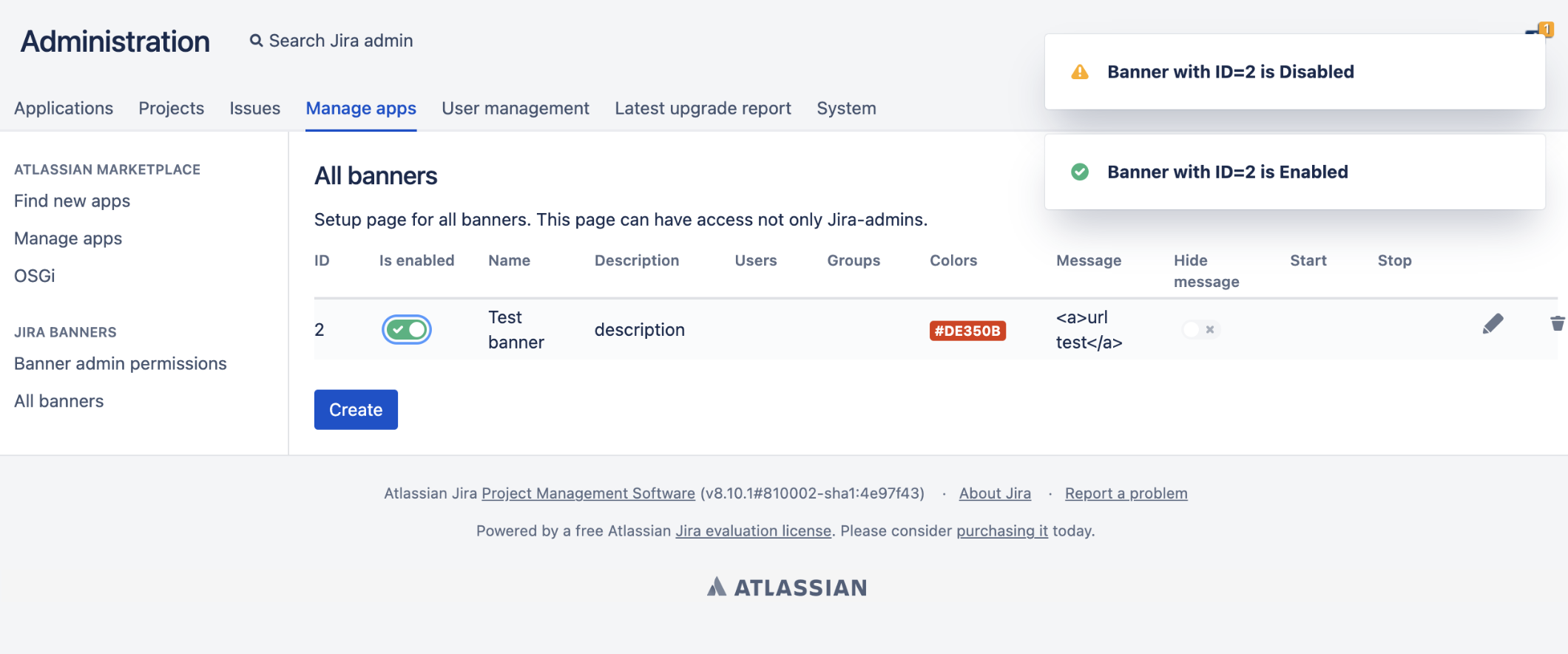Open Jira evaluation license link

click(x=753, y=531)
